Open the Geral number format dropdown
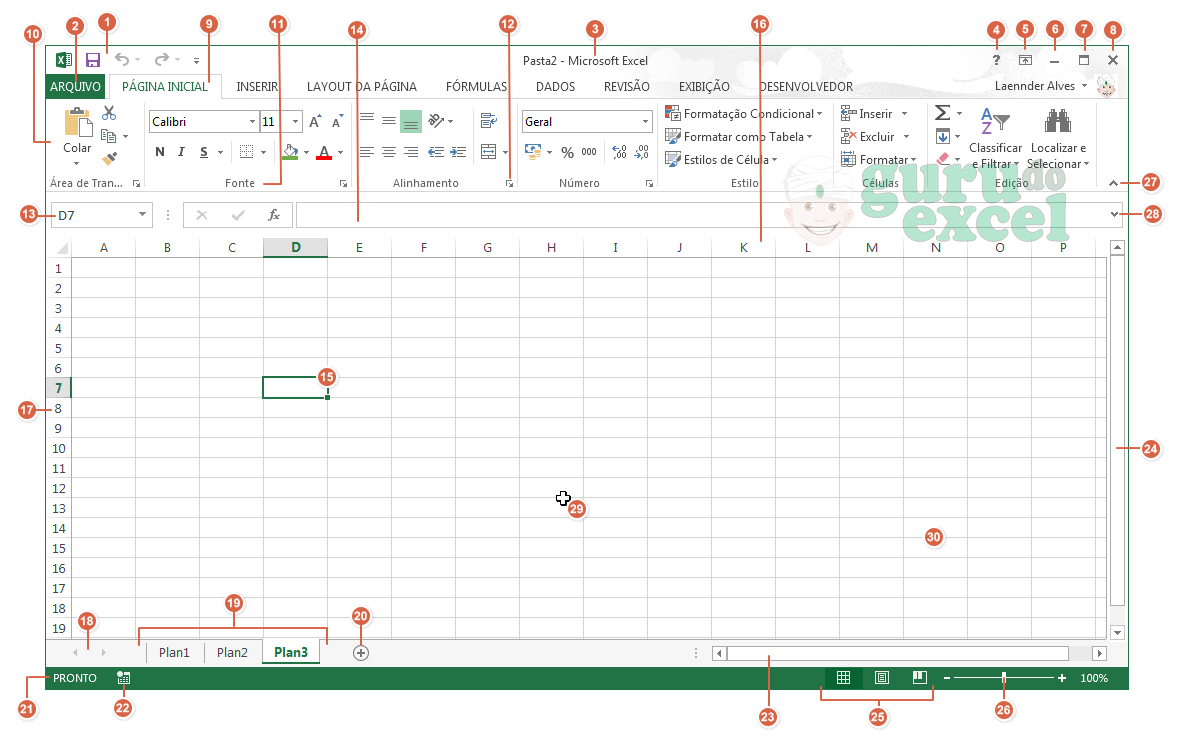 click(645, 122)
